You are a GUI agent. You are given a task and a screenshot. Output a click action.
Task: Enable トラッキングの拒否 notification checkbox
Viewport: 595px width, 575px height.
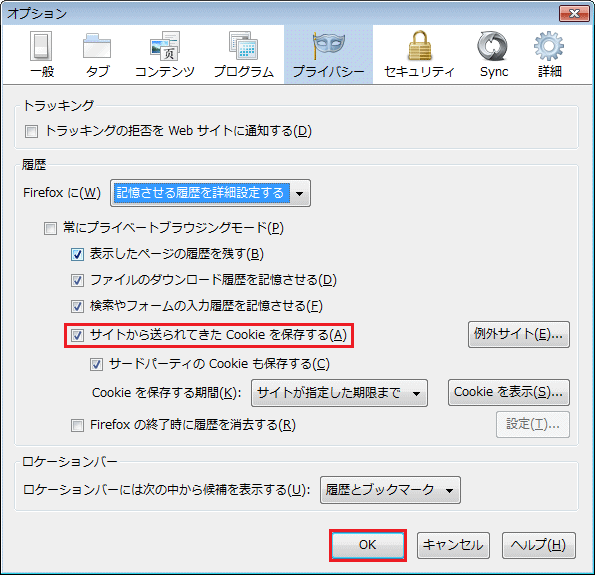[31, 132]
